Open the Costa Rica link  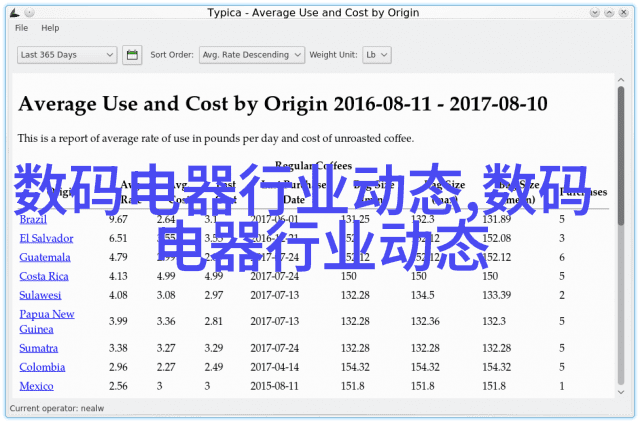(x=44, y=276)
